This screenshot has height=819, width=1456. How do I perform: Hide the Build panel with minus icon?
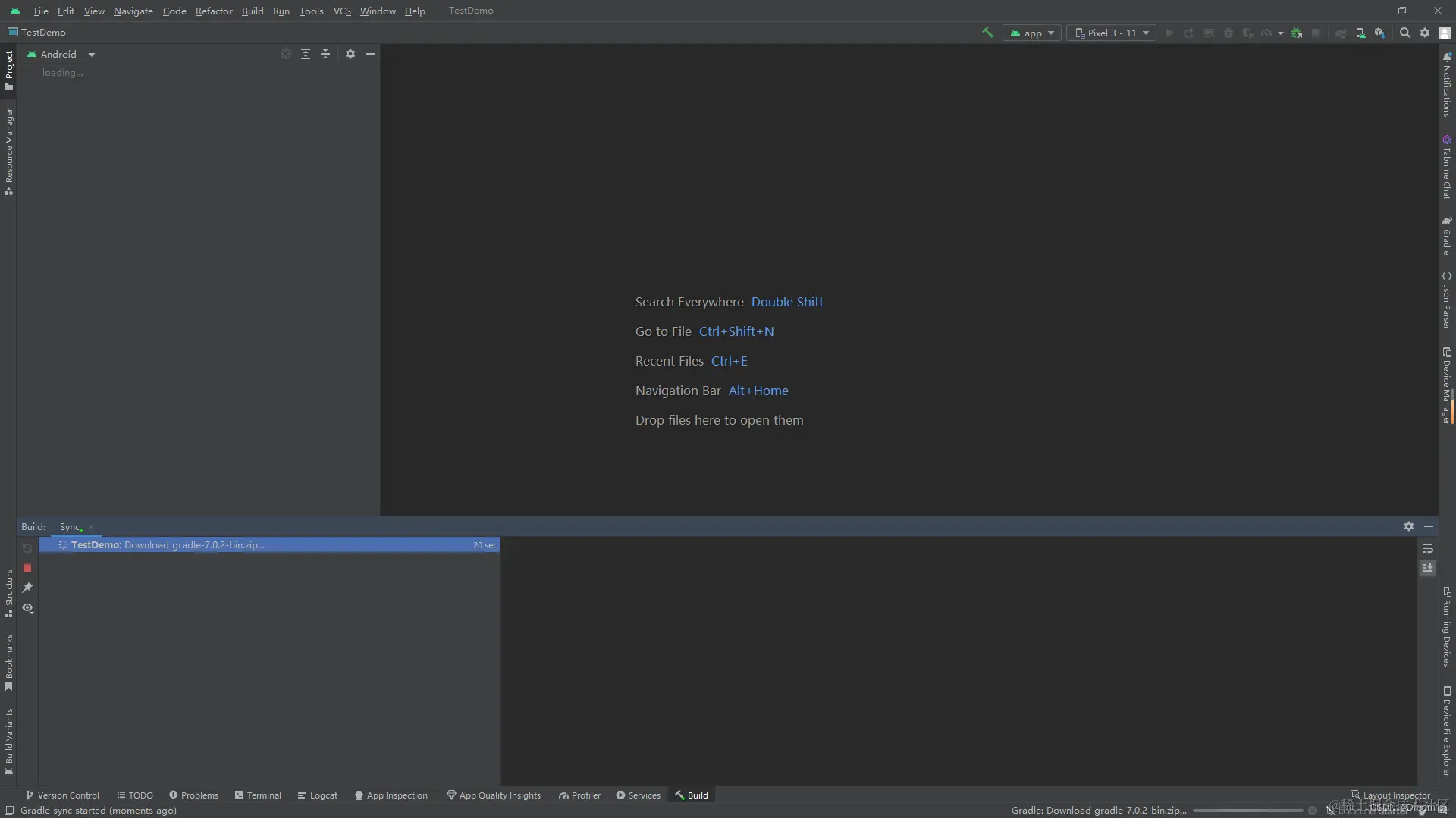click(1429, 526)
